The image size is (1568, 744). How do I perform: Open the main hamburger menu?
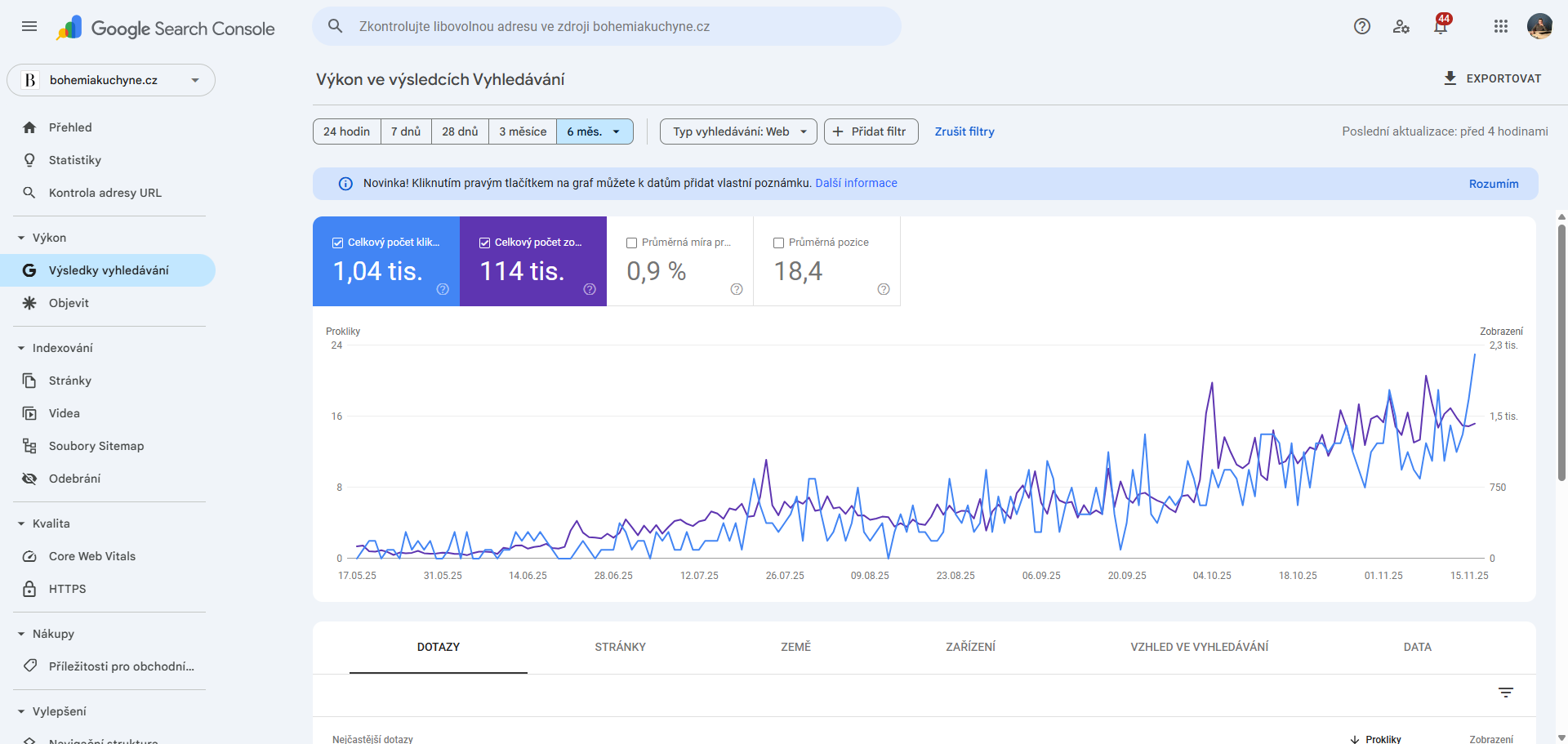tap(29, 26)
